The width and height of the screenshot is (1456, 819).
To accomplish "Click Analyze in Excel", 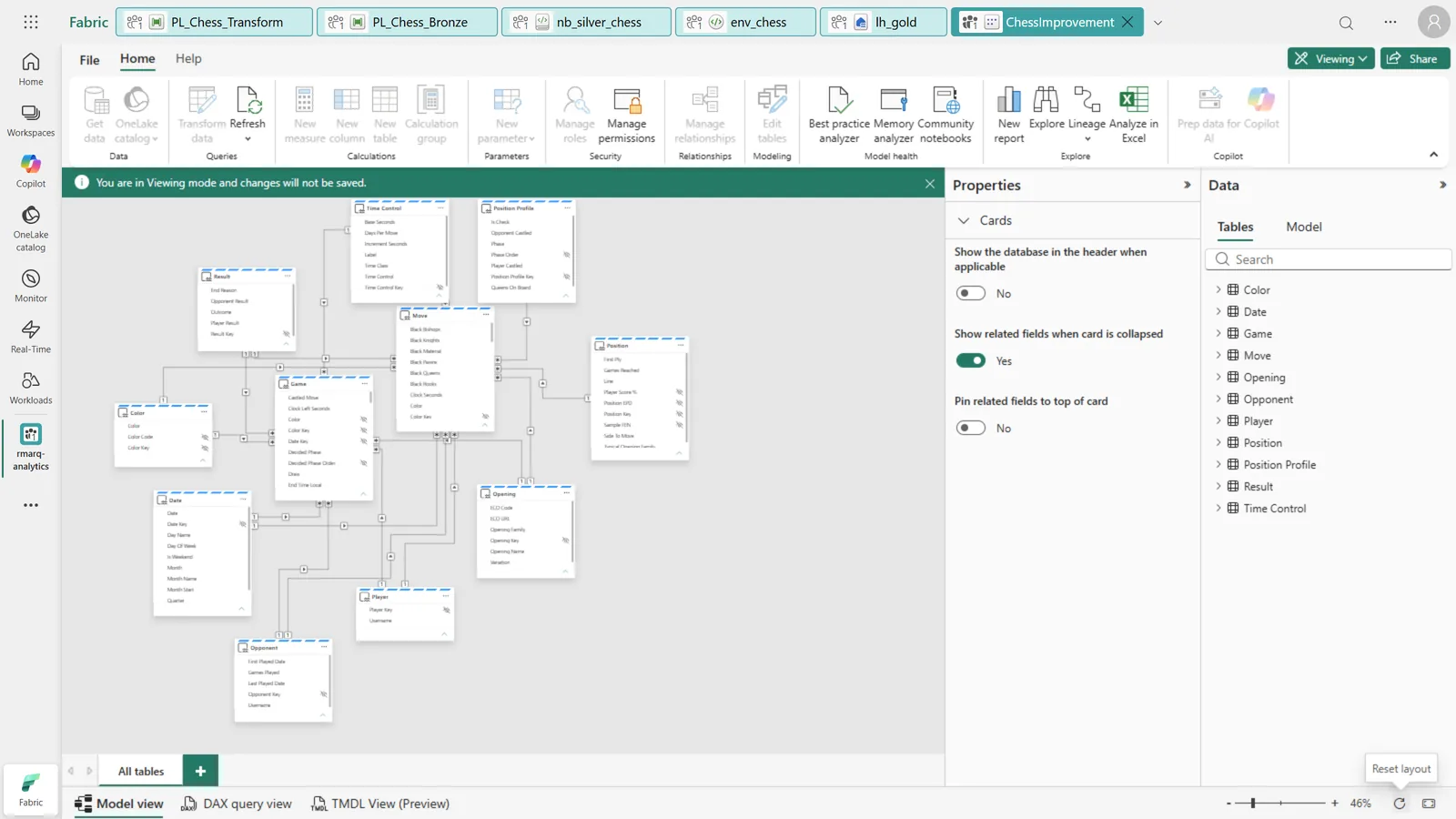I will tap(1134, 115).
